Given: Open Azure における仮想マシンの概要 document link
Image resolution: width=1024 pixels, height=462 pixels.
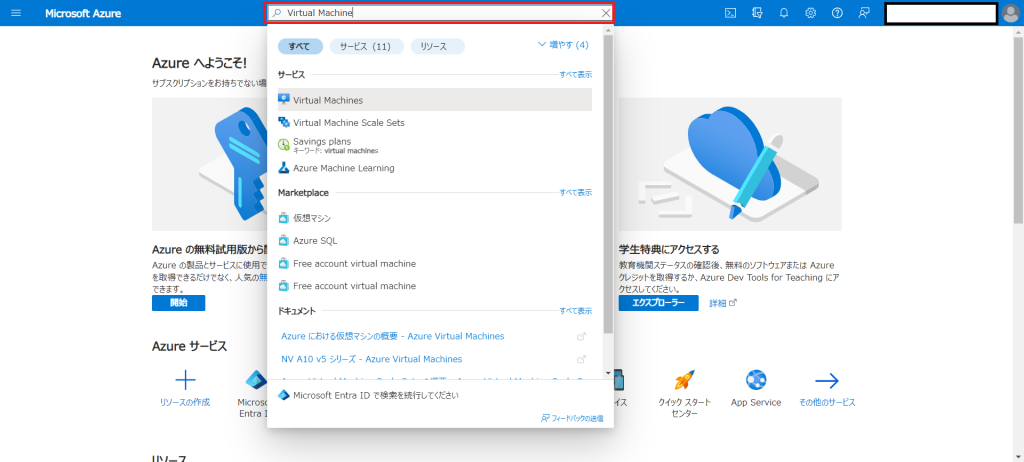Looking at the screenshot, I should [392, 336].
